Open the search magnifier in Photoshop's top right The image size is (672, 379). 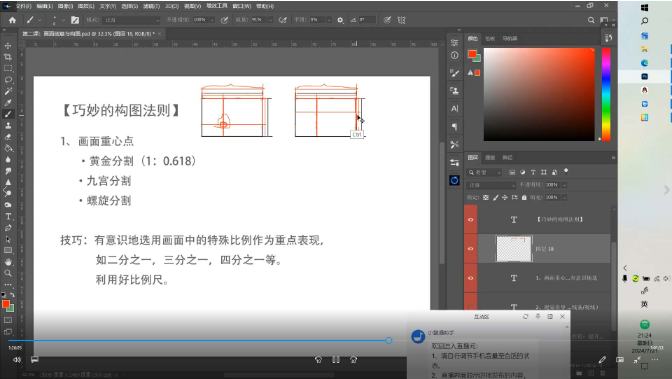point(591,20)
